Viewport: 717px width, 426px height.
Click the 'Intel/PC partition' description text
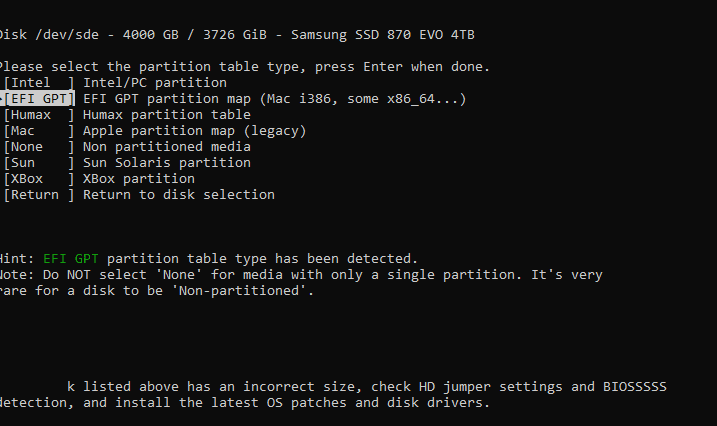[155, 83]
